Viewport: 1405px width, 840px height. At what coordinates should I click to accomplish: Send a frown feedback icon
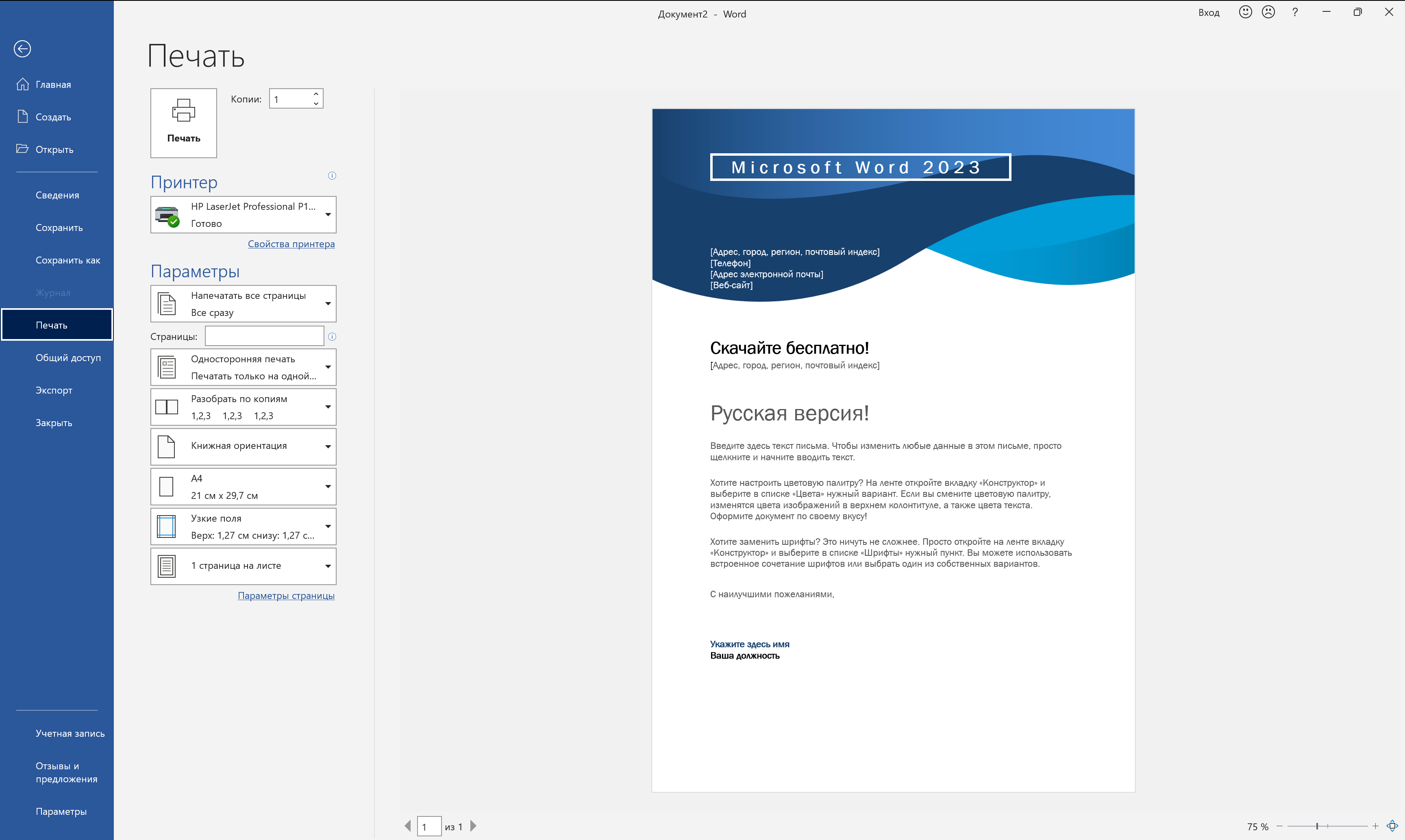(1268, 12)
